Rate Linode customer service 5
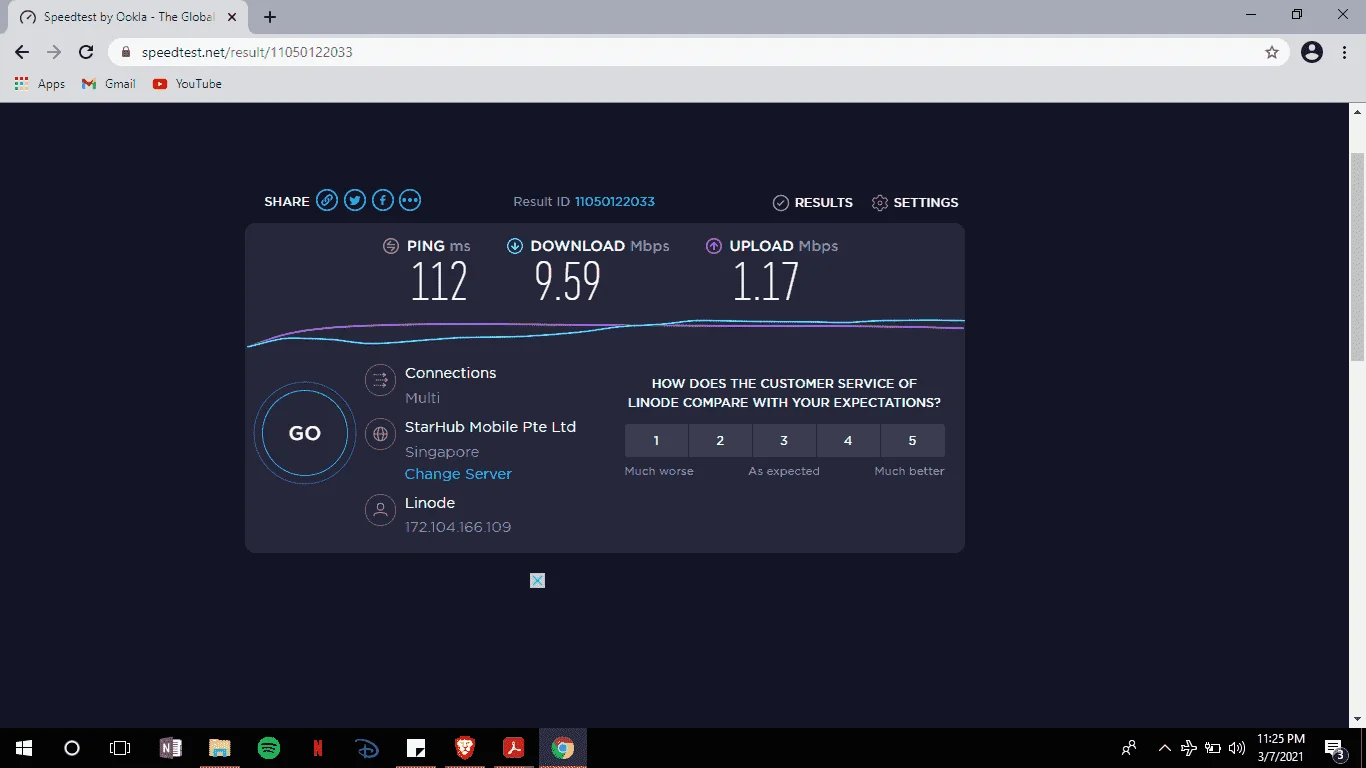The image size is (1366, 768). point(912,440)
